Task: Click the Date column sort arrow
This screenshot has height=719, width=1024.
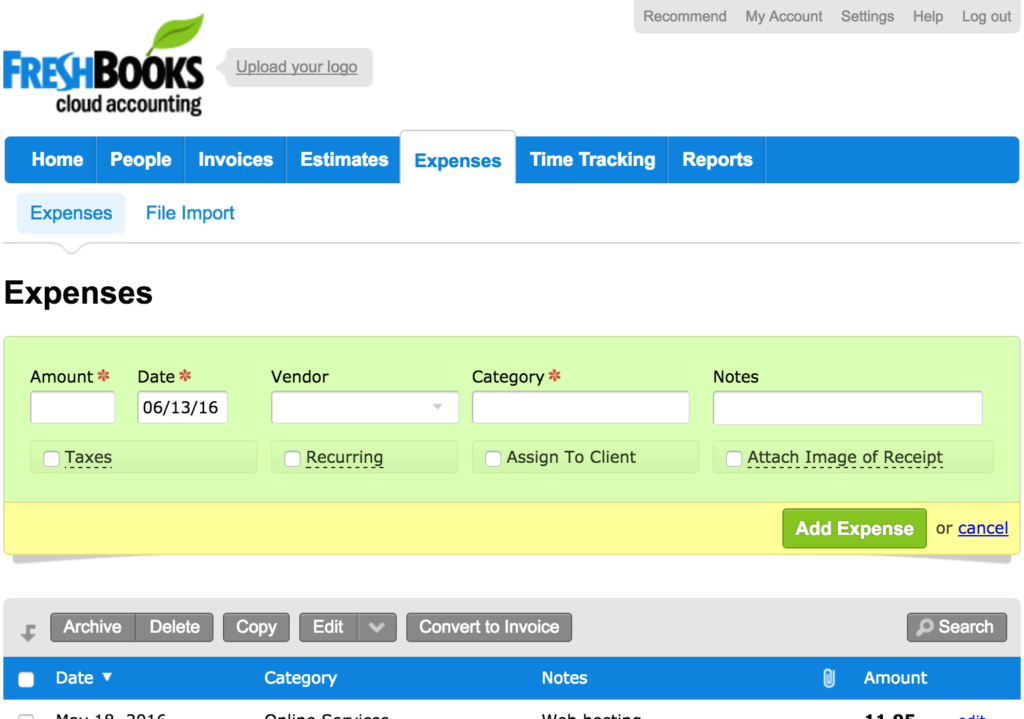Action: 107,677
